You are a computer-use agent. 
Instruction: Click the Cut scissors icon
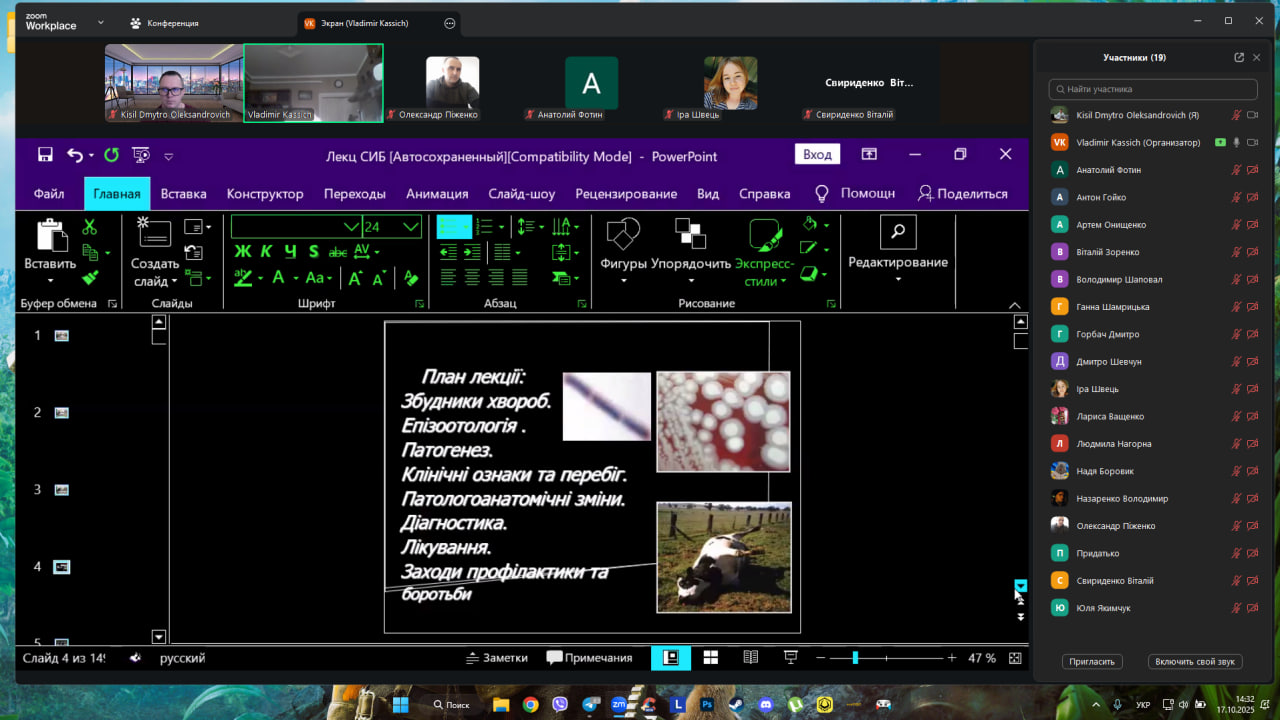click(90, 228)
